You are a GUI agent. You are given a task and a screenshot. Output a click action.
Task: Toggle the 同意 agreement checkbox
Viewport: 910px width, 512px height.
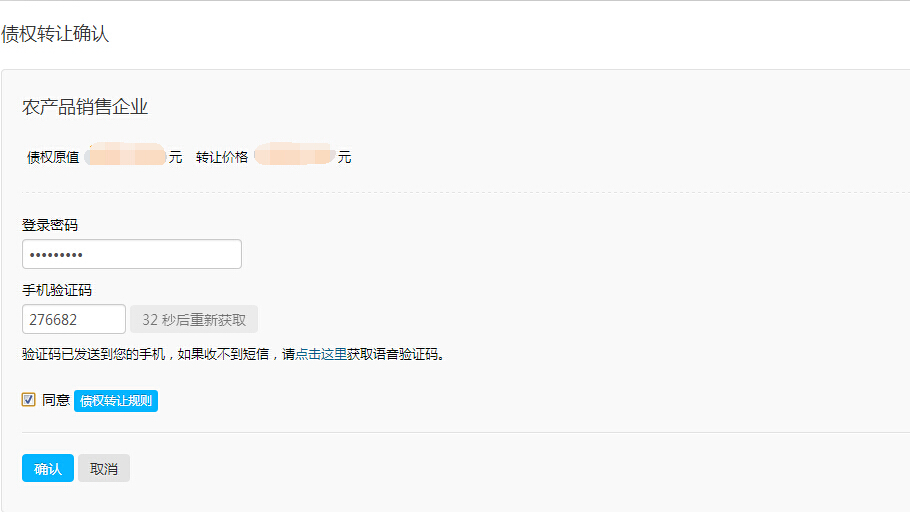[29, 400]
